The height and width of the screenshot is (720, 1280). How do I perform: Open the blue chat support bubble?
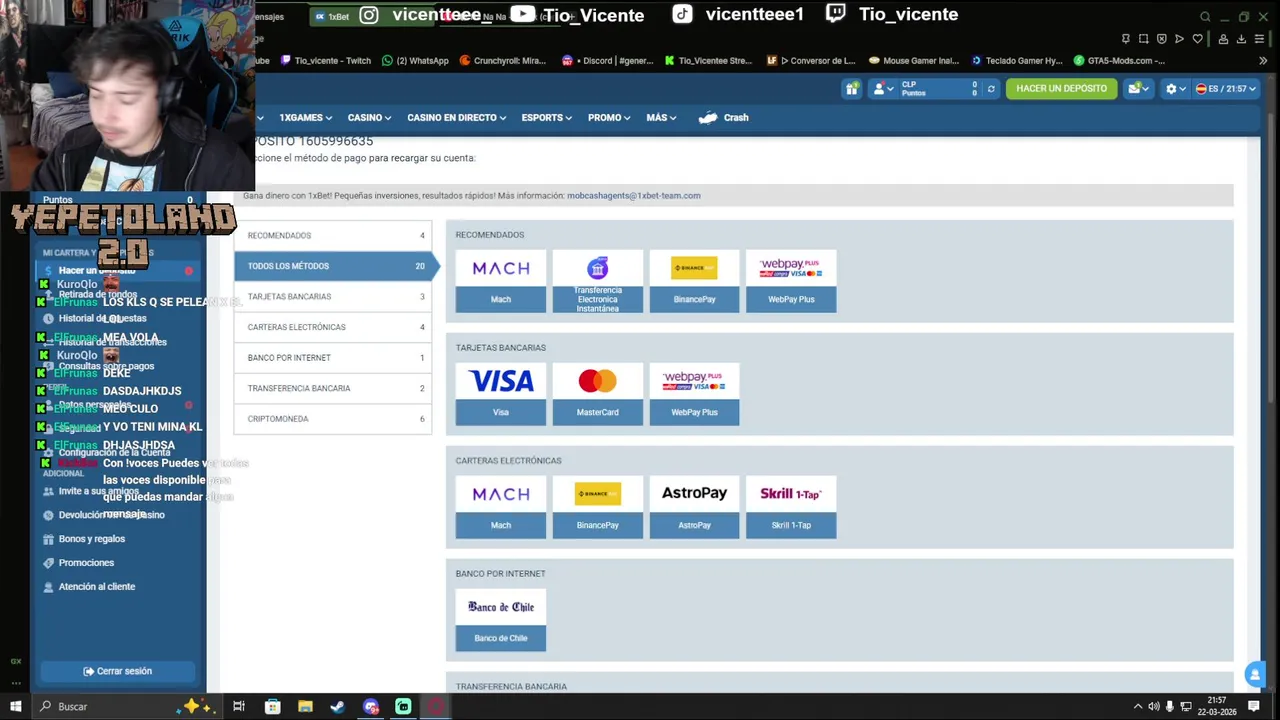(x=1254, y=675)
